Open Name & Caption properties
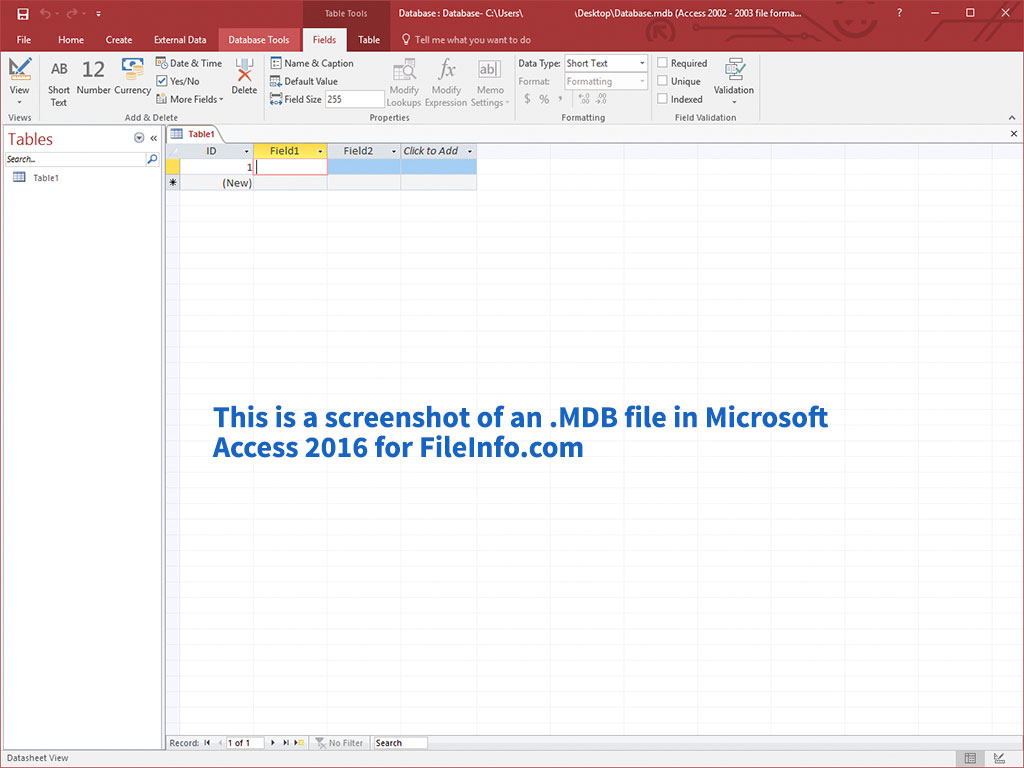The height and width of the screenshot is (768, 1024). 312,63
